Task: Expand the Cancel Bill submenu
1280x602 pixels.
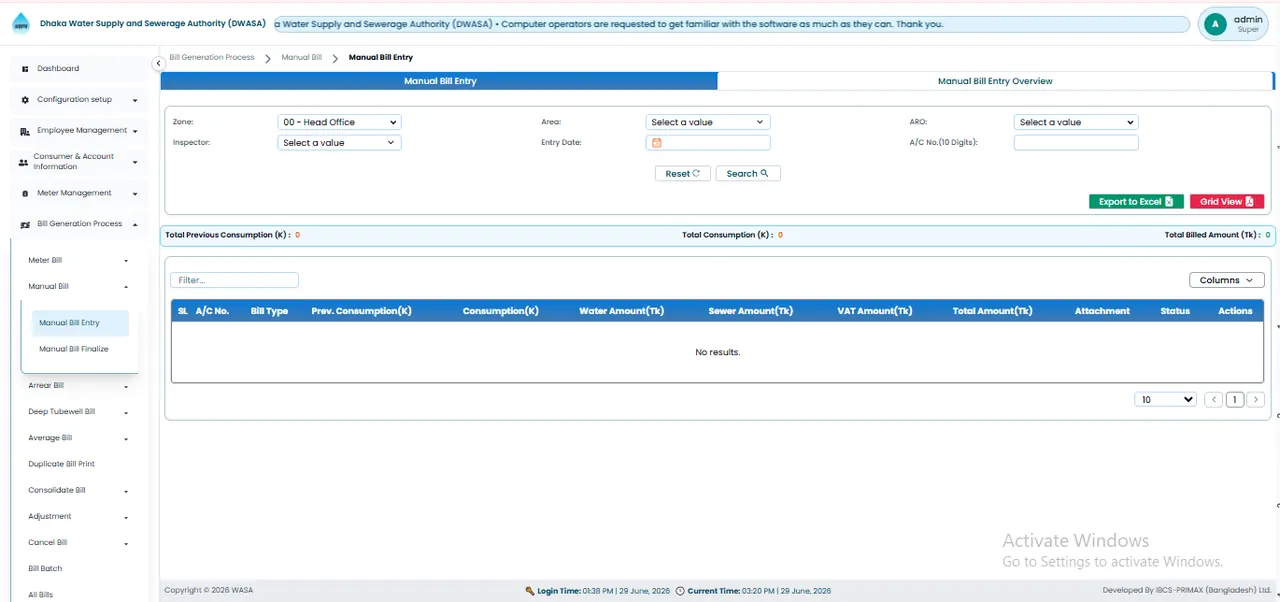Action: 126,543
